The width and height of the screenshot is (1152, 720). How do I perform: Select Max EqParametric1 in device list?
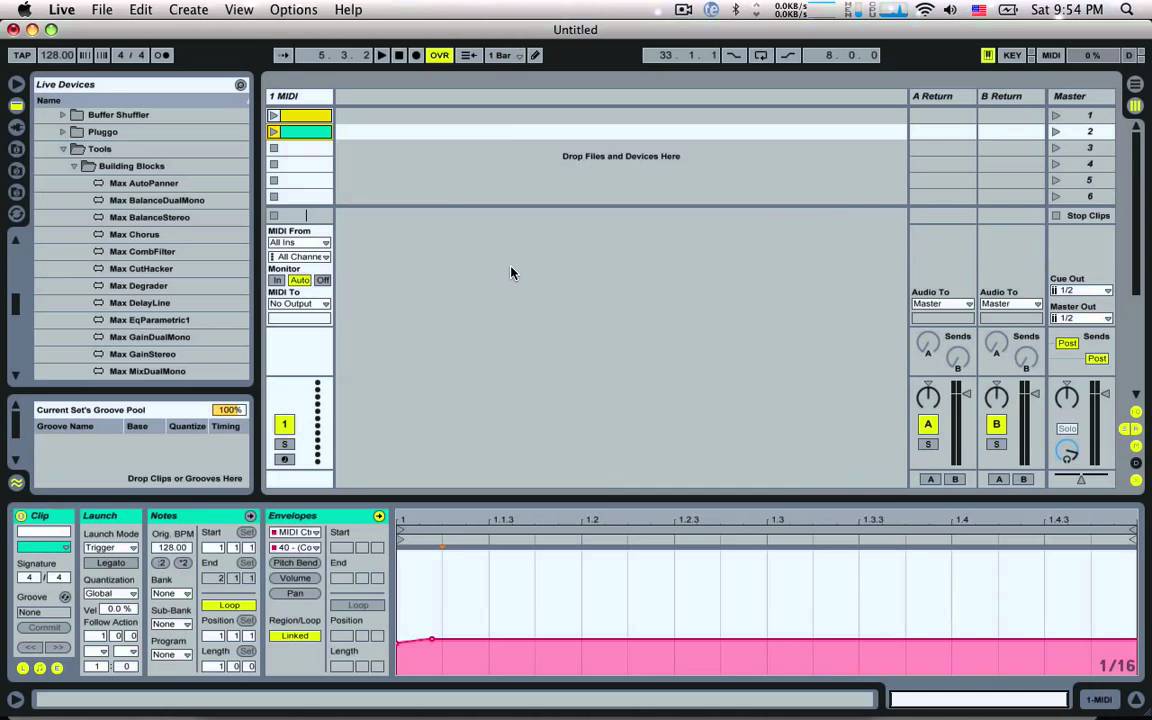[149, 320]
